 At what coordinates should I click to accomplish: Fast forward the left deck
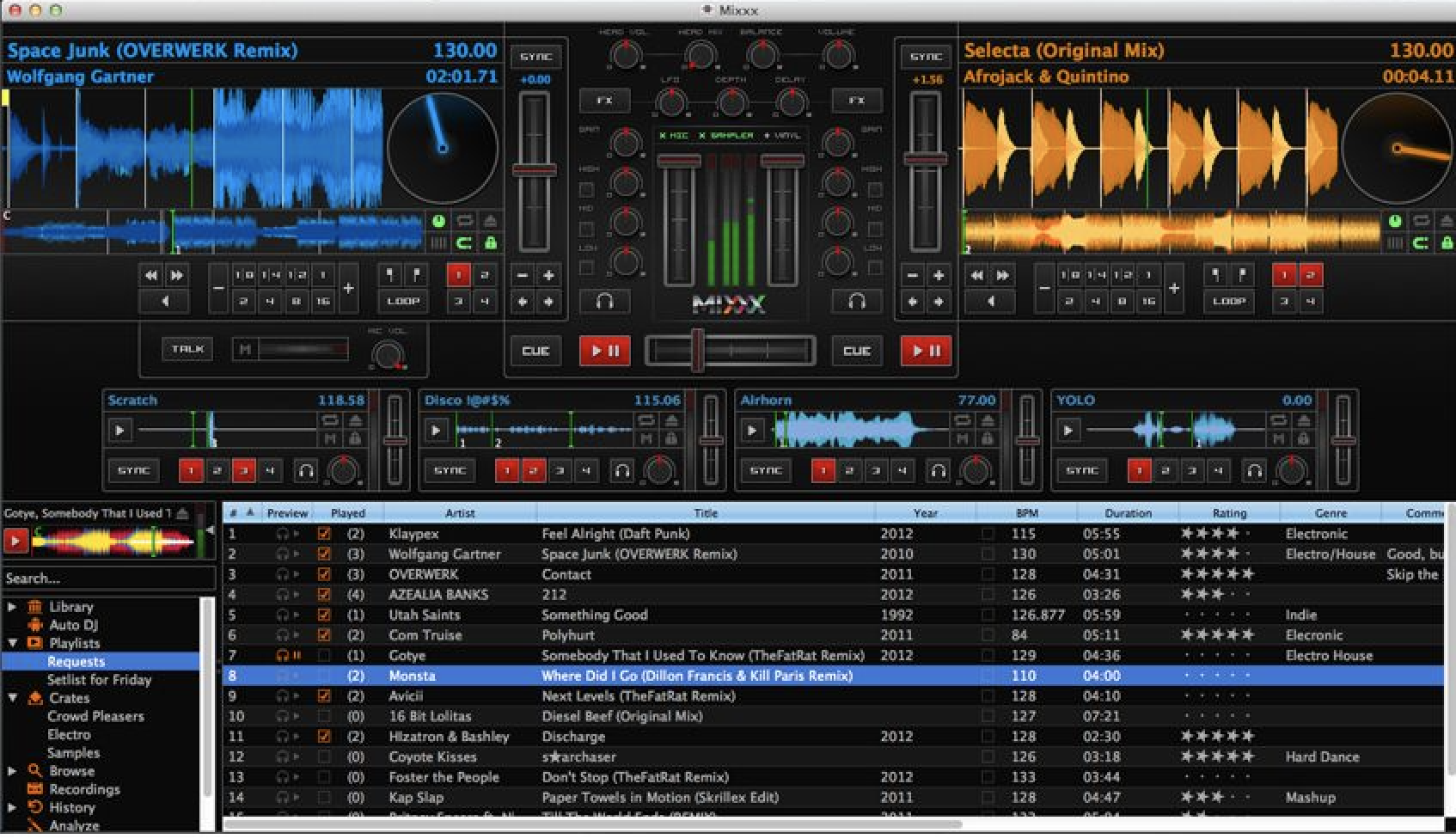click(x=177, y=276)
